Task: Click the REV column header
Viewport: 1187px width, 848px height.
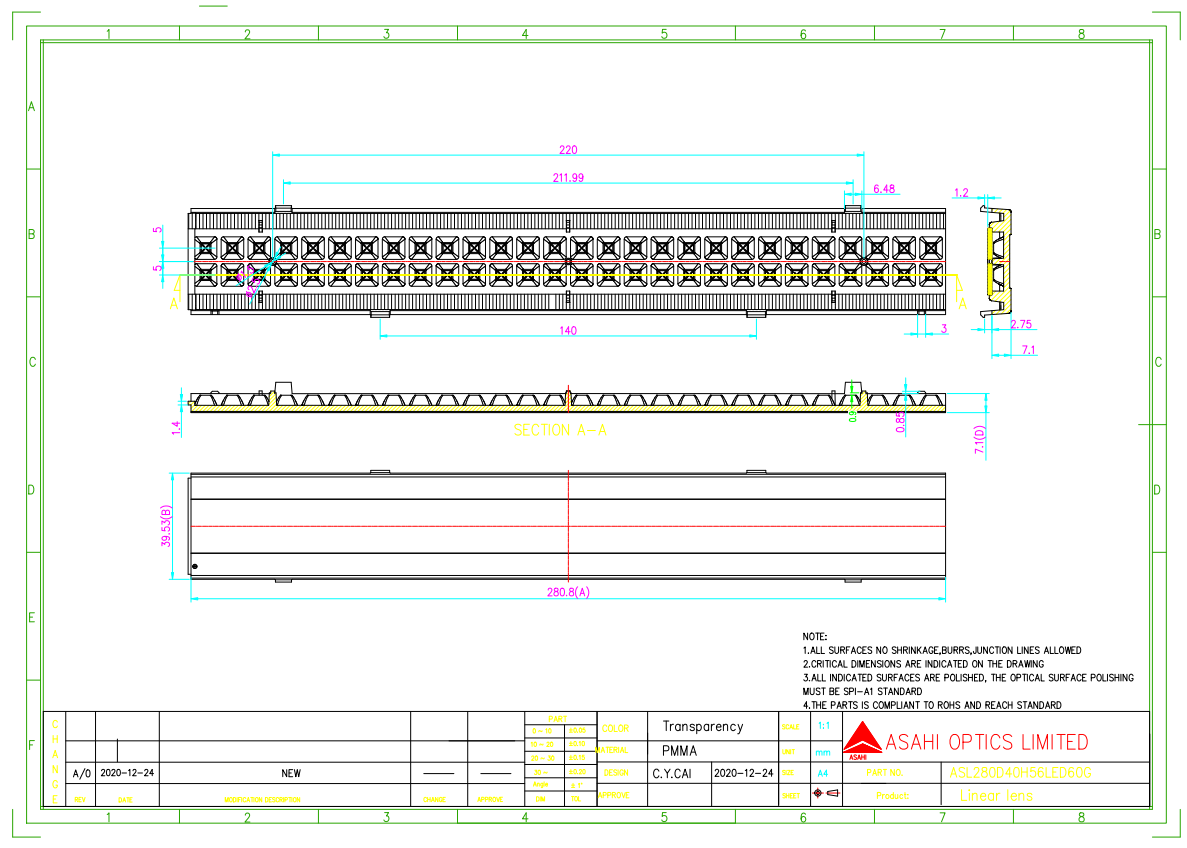Action: click(x=80, y=800)
